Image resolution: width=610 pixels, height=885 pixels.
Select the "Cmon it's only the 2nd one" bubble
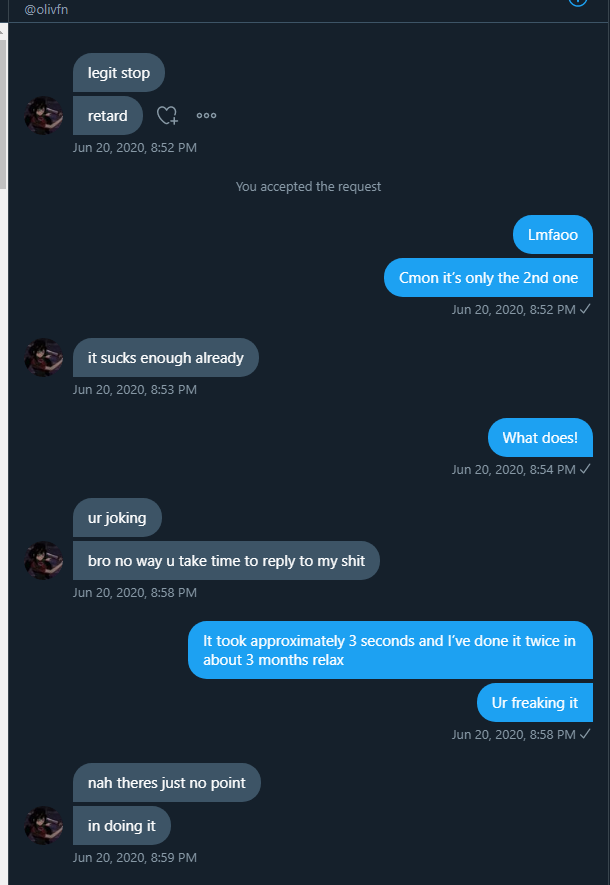[488, 278]
